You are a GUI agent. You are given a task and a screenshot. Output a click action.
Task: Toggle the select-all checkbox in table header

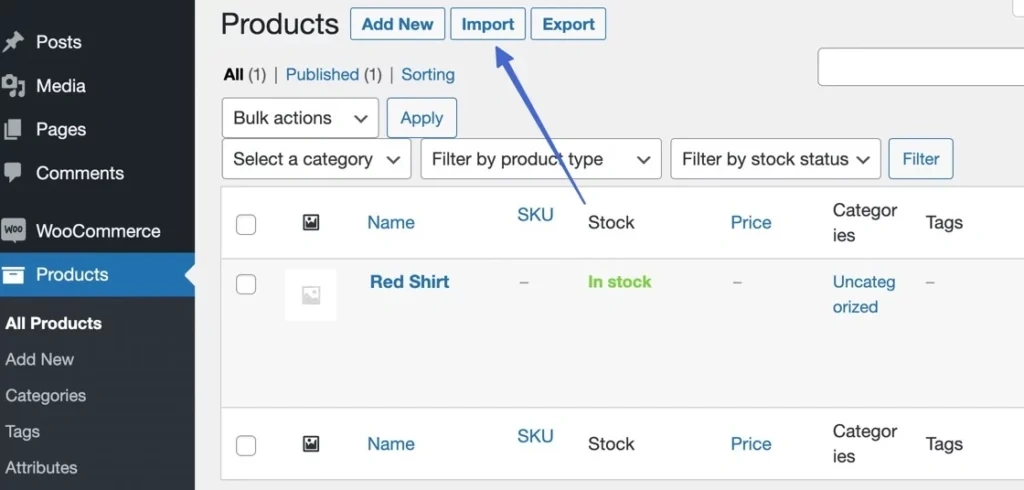pyautogui.click(x=246, y=224)
